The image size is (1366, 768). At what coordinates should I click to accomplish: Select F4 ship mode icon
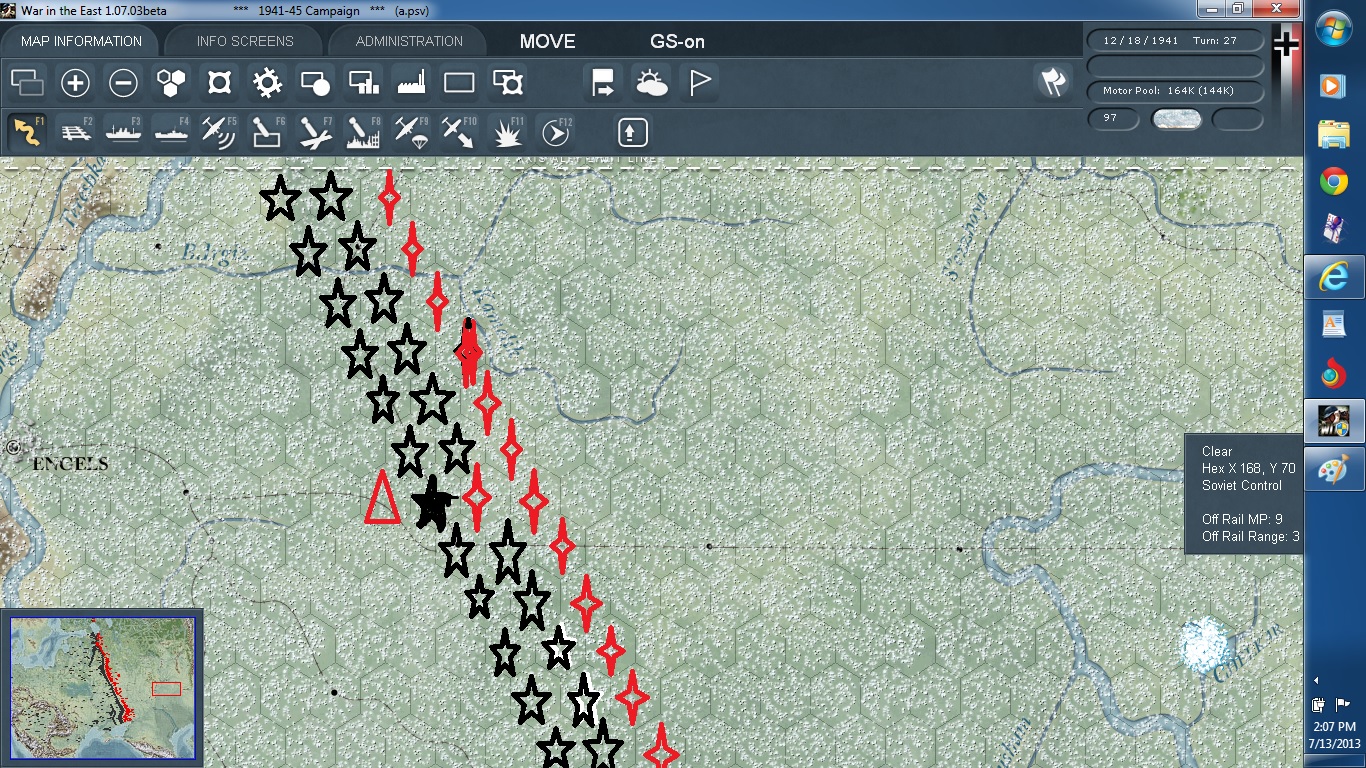171,132
